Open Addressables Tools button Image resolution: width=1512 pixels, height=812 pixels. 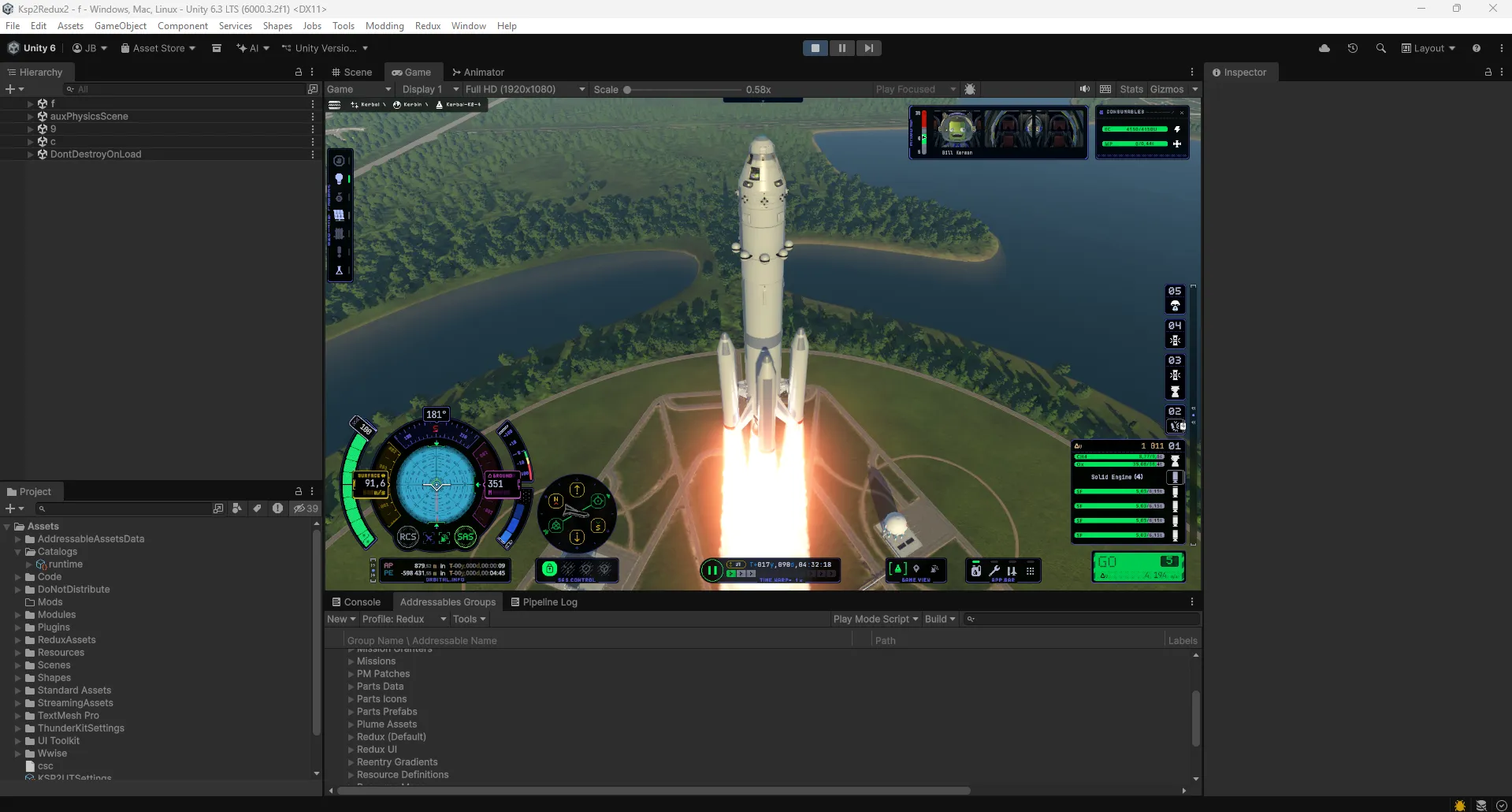(469, 619)
